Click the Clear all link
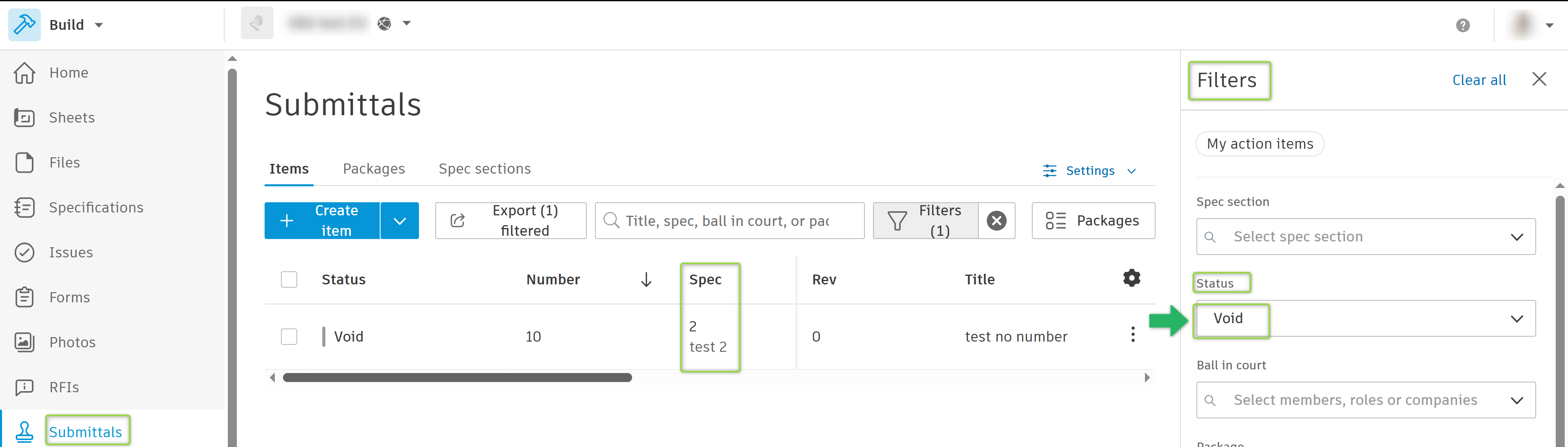This screenshot has height=447, width=1568. pyautogui.click(x=1479, y=80)
